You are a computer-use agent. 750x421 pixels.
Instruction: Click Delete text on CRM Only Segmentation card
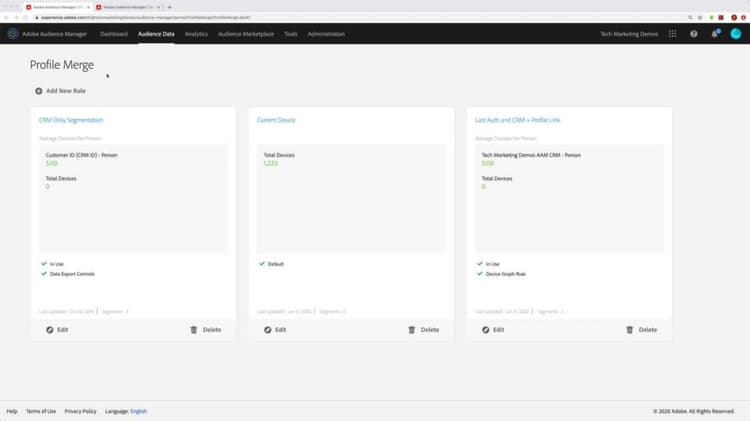click(x=212, y=330)
